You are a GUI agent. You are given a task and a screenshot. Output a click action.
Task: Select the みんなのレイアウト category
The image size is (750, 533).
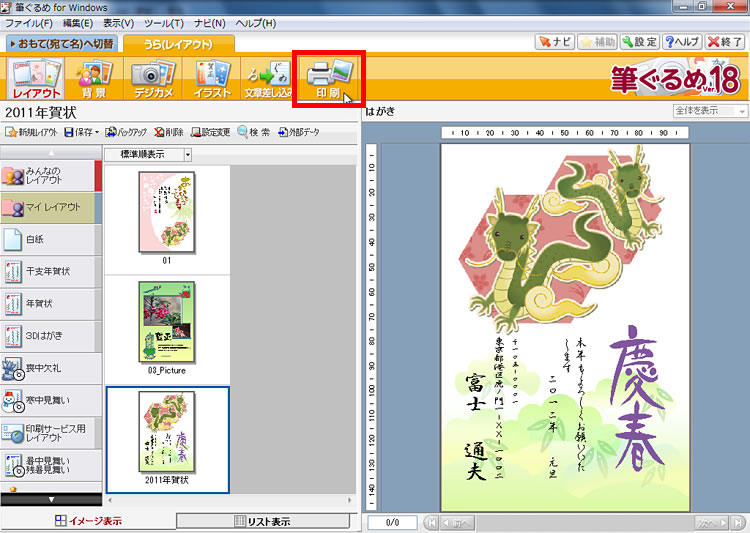click(x=51, y=176)
